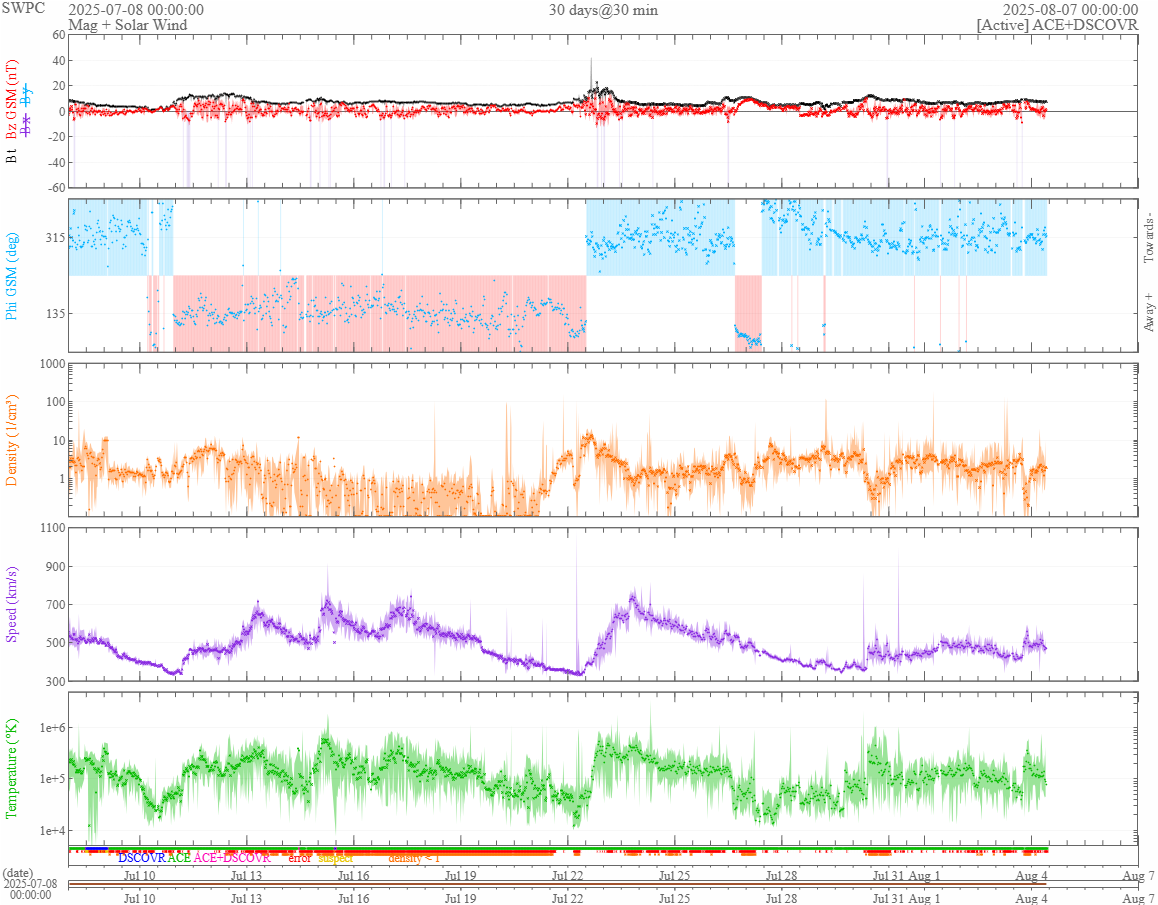
Task: Click the '135' tick on the Phi axis
Action: pos(55,314)
